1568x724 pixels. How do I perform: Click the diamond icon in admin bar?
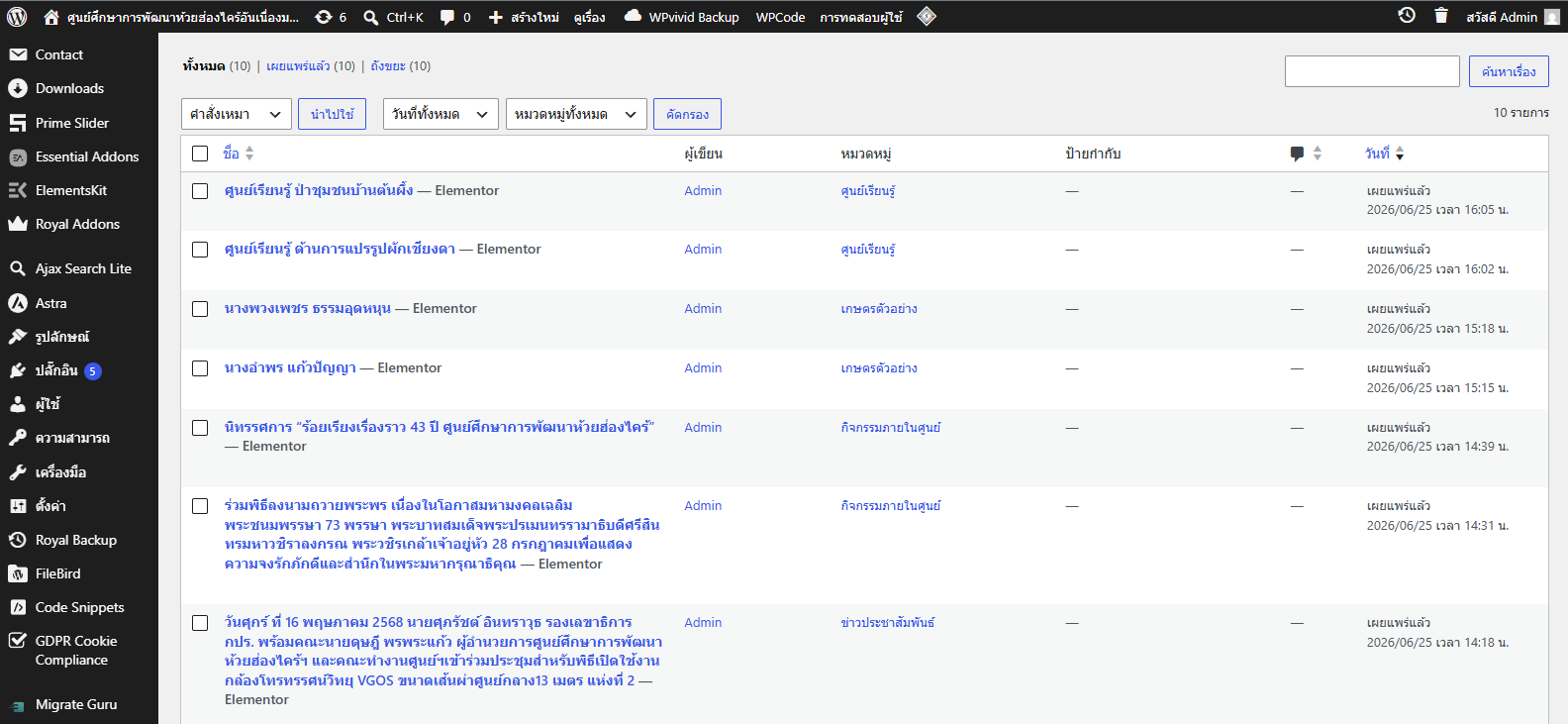(x=927, y=16)
